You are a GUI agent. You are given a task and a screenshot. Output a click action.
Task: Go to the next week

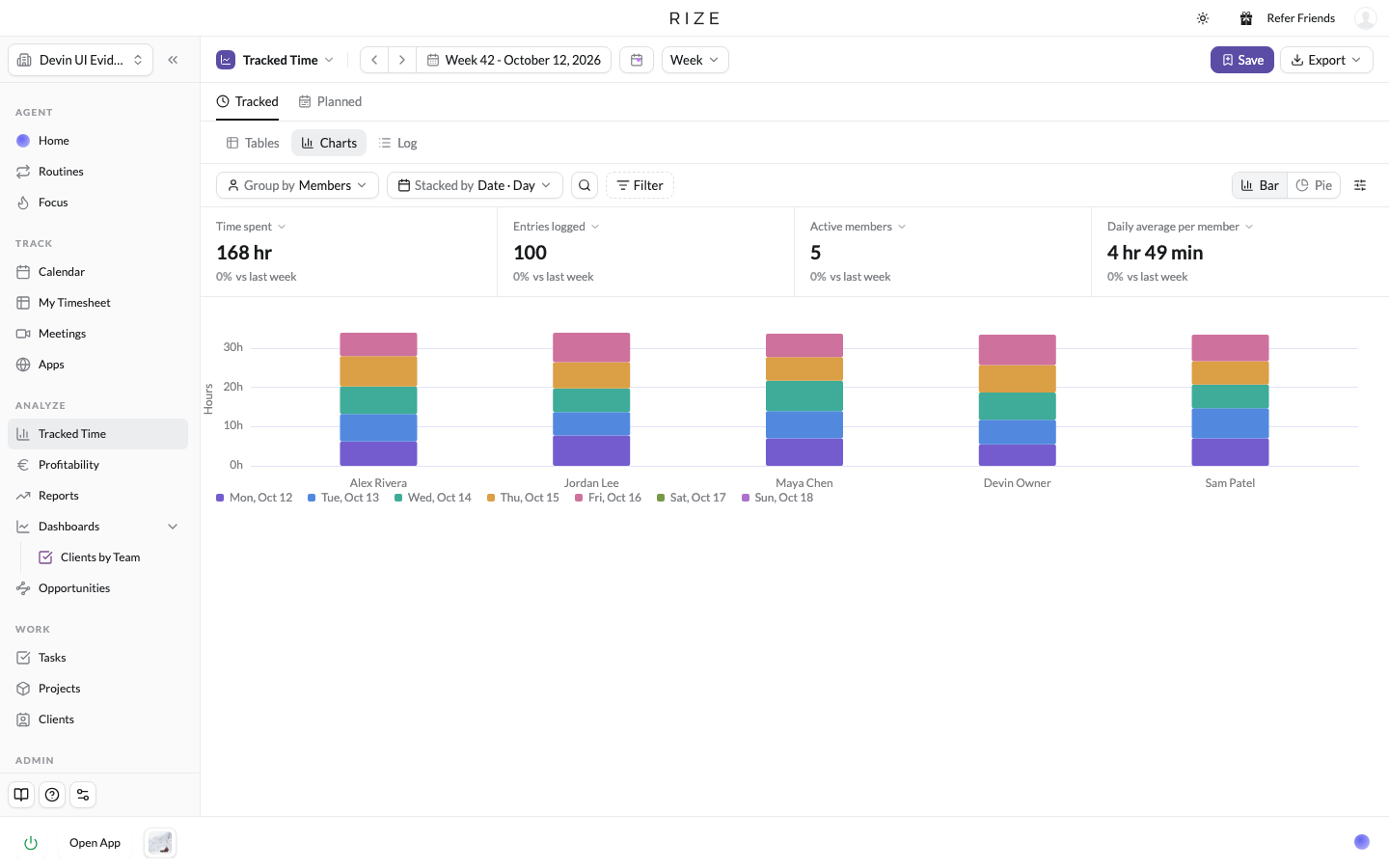[x=402, y=60]
